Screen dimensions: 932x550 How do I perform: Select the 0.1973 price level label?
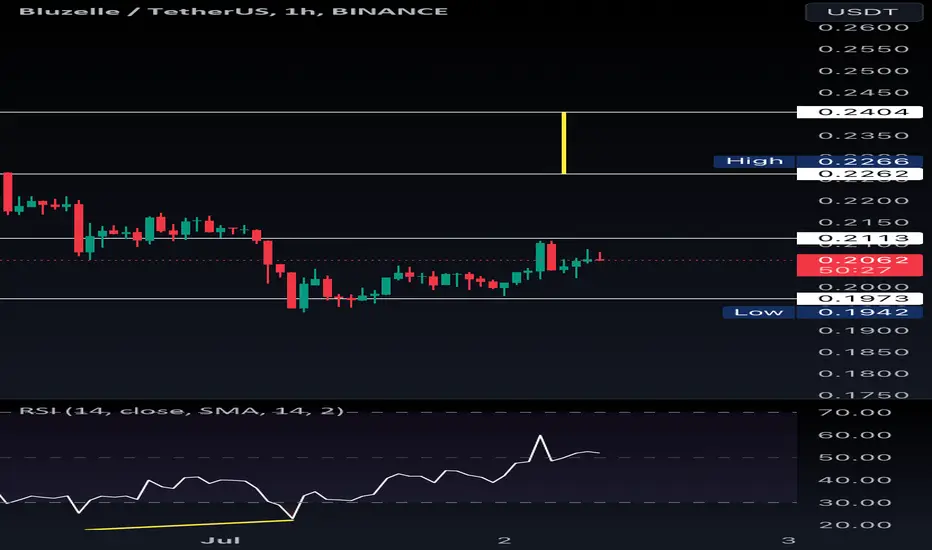pyautogui.click(x=859, y=298)
